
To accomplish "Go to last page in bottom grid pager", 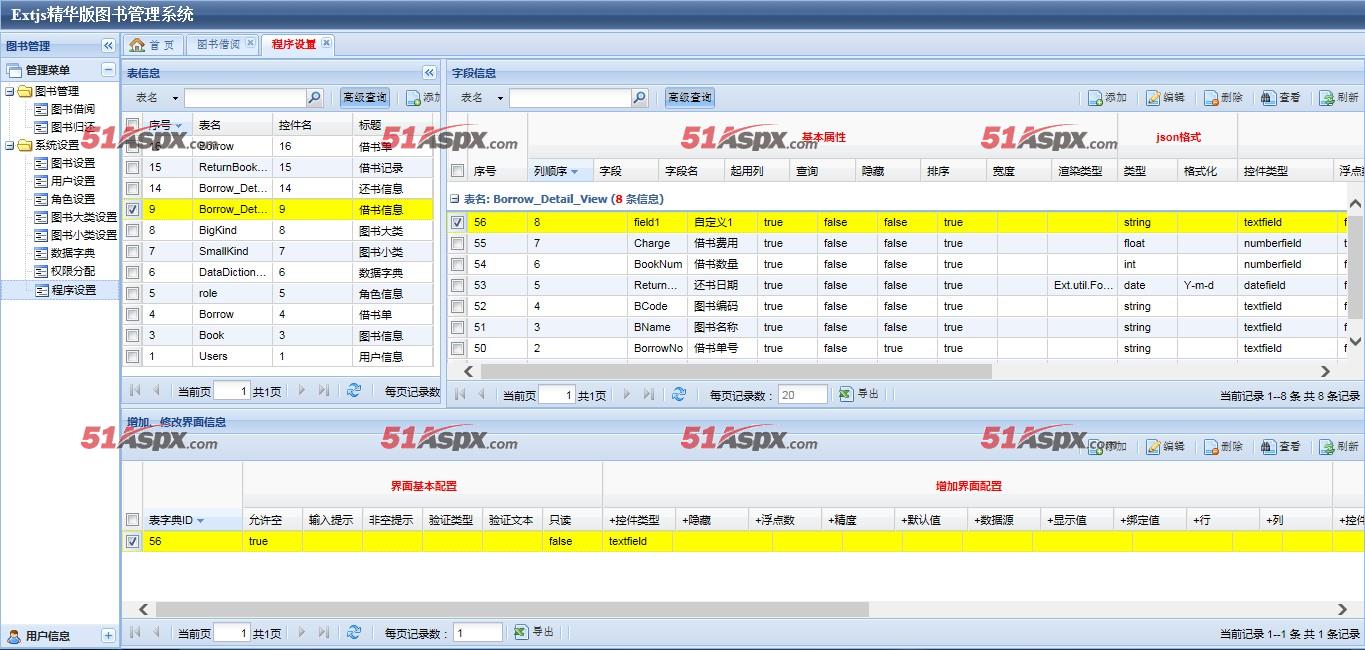I will click(324, 632).
